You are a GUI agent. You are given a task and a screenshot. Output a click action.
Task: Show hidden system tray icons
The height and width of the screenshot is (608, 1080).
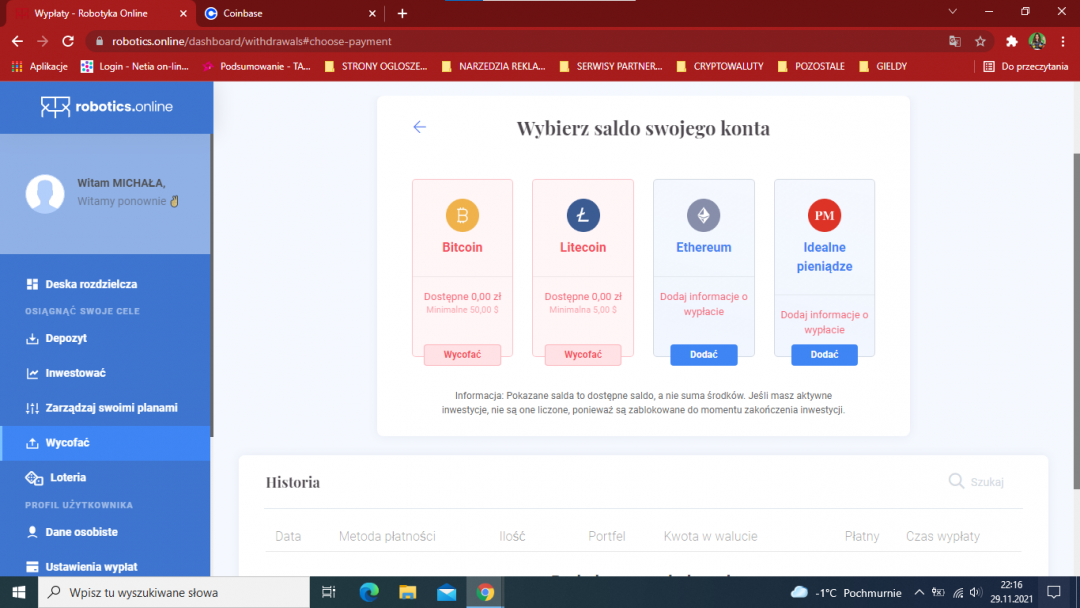click(x=919, y=592)
